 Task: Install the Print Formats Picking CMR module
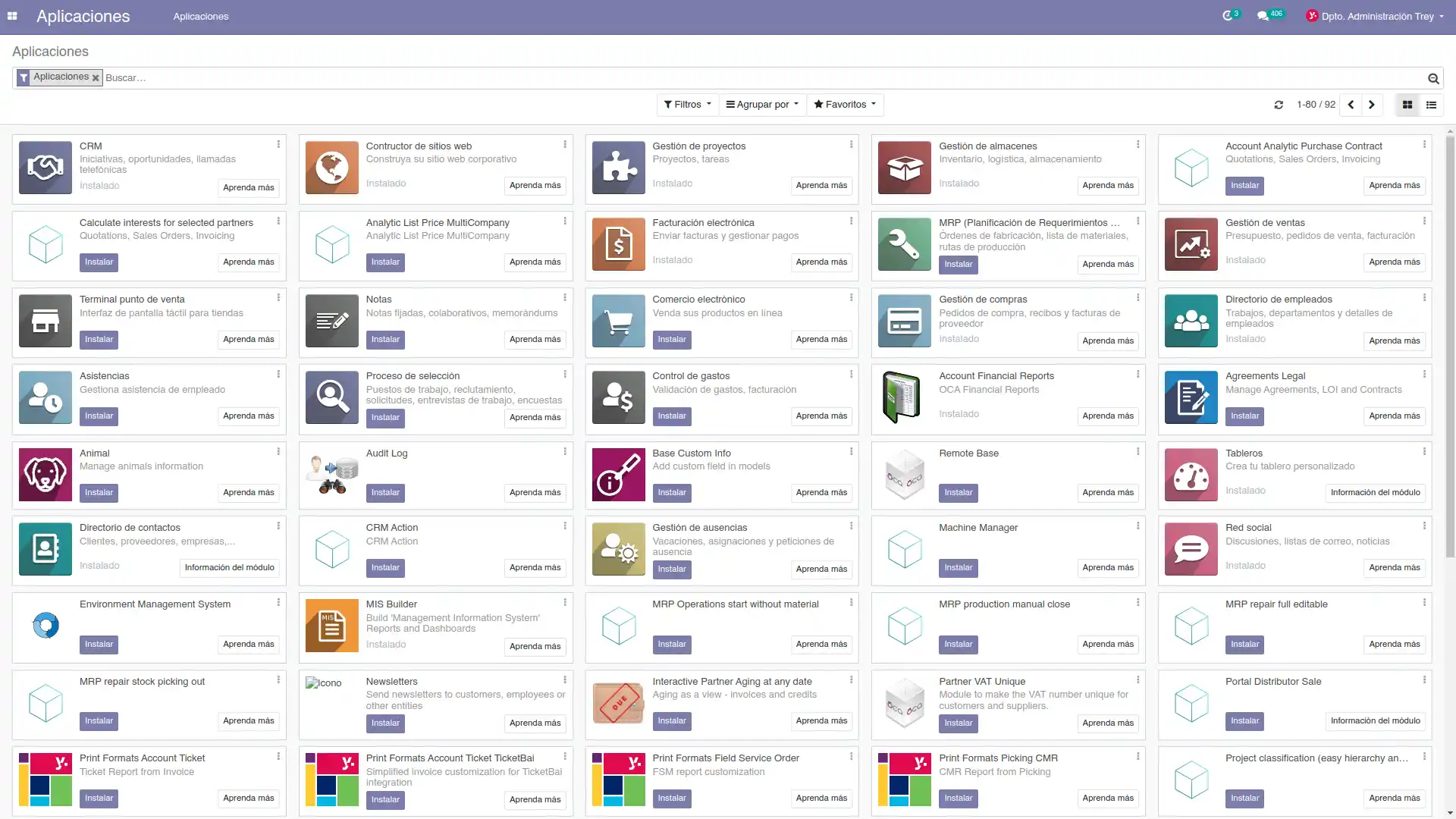959,798
